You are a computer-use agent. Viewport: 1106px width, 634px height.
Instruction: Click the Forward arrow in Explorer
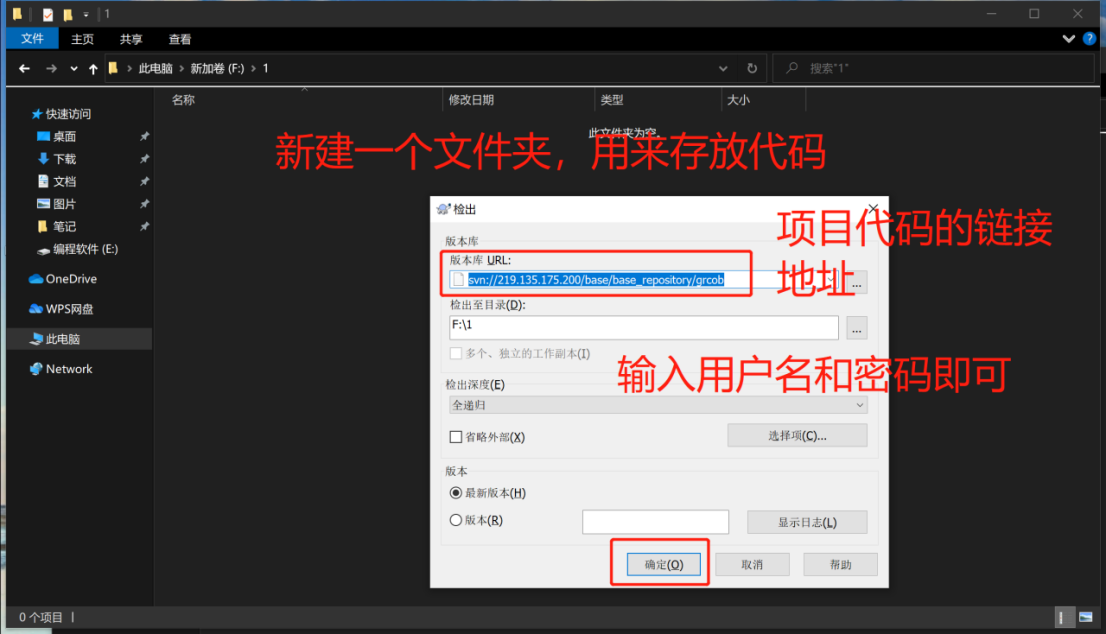pos(51,68)
